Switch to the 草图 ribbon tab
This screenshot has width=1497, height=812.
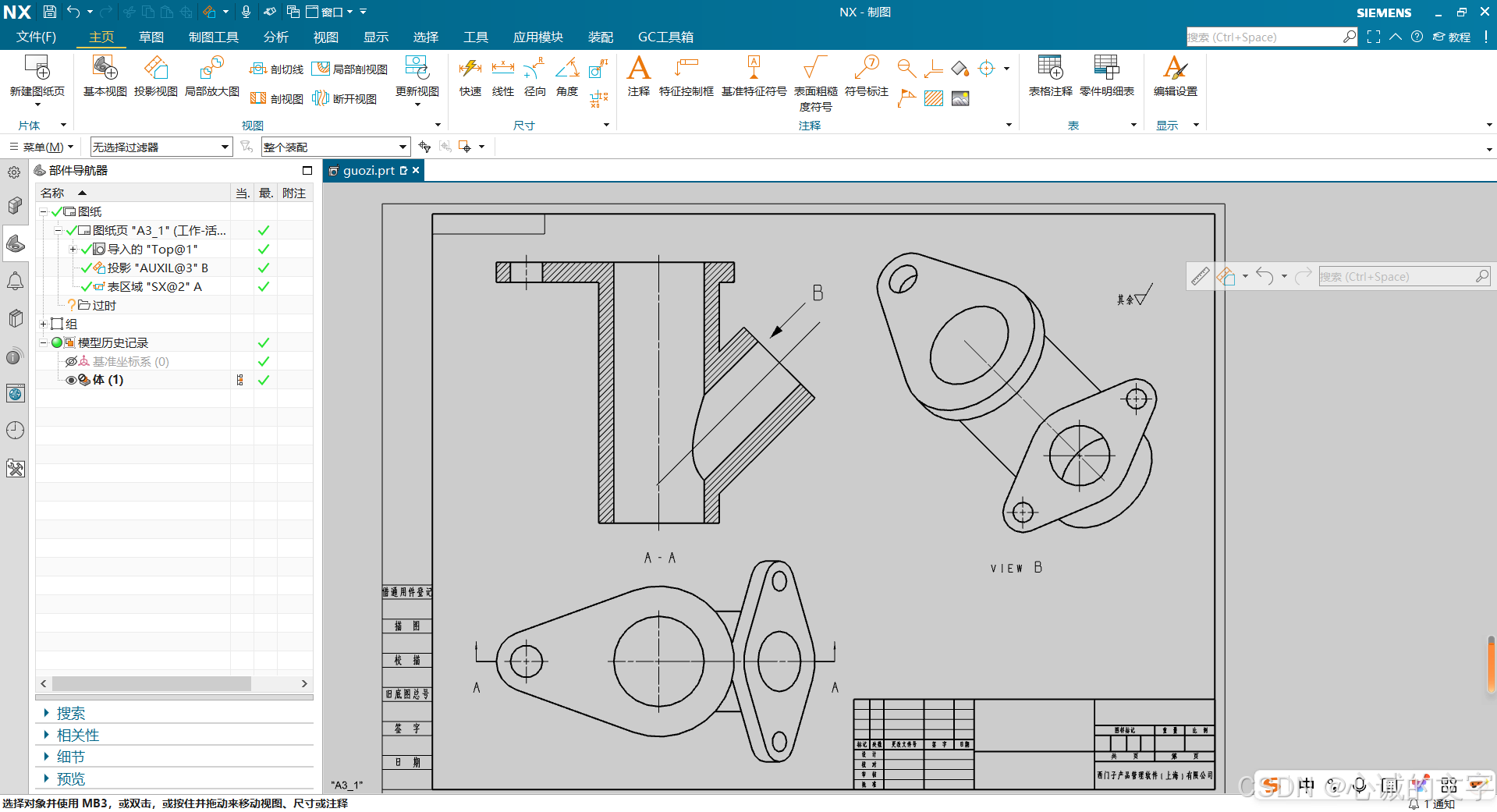point(151,37)
